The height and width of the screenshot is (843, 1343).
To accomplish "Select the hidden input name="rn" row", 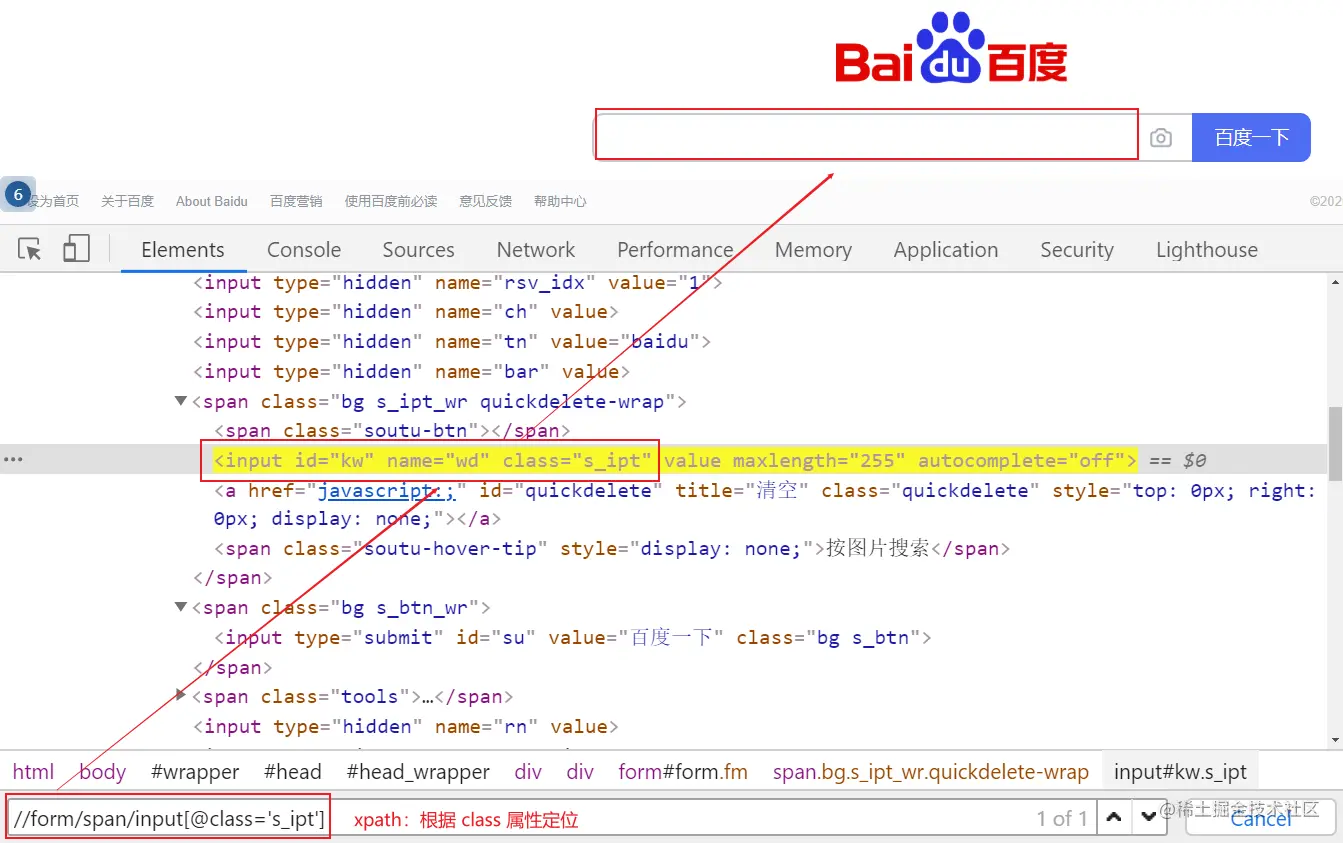I will click(406, 726).
